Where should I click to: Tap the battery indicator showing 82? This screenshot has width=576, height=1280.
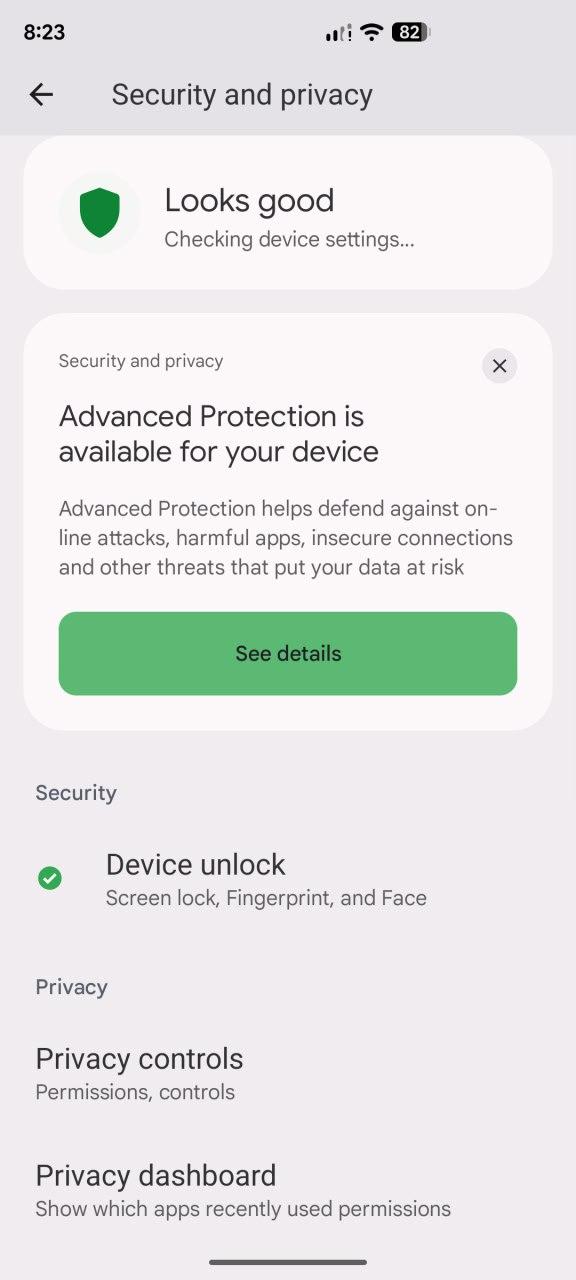(410, 32)
